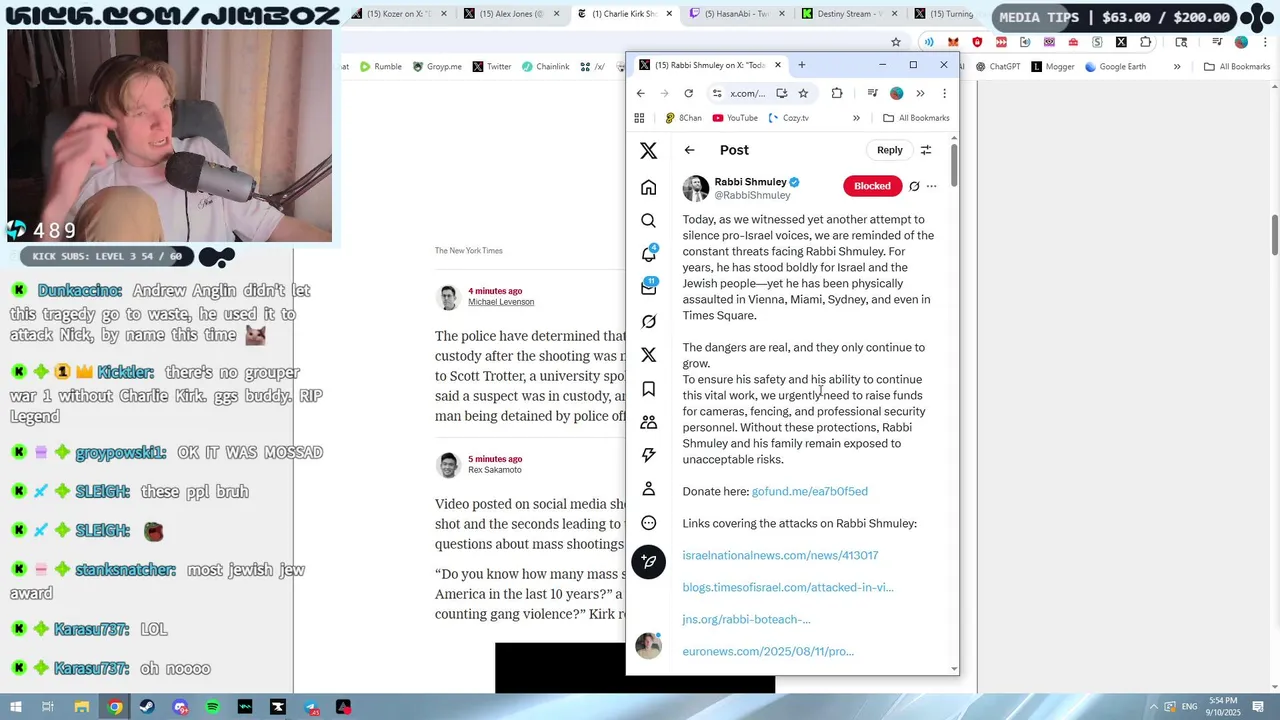Viewport: 1280px width, 720px height.
Task: Open jns.org rabbi-boteach link
Action: (746, 619)
